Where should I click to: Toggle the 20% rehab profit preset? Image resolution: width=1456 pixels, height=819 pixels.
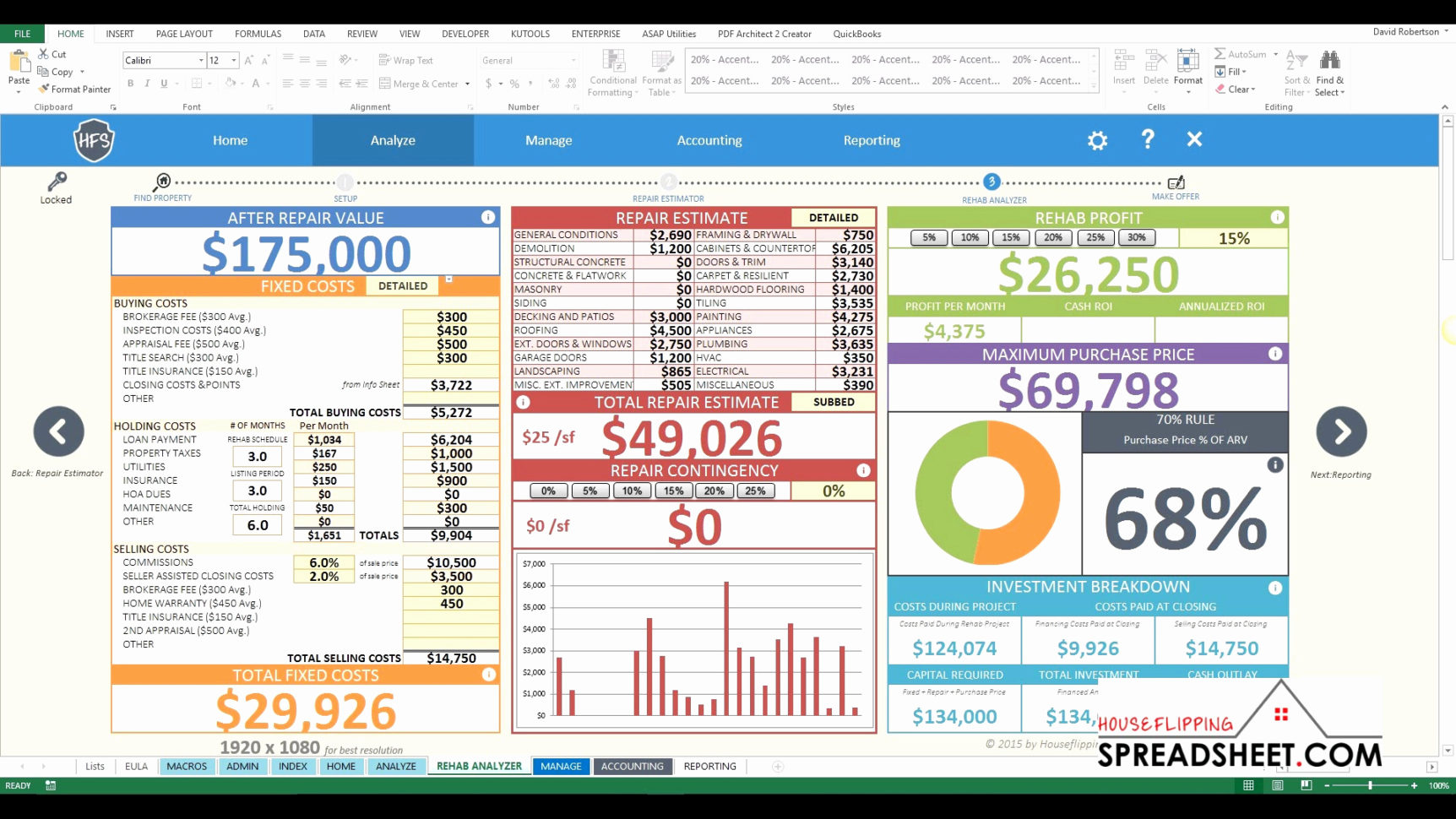click(x=1053, y=237)
